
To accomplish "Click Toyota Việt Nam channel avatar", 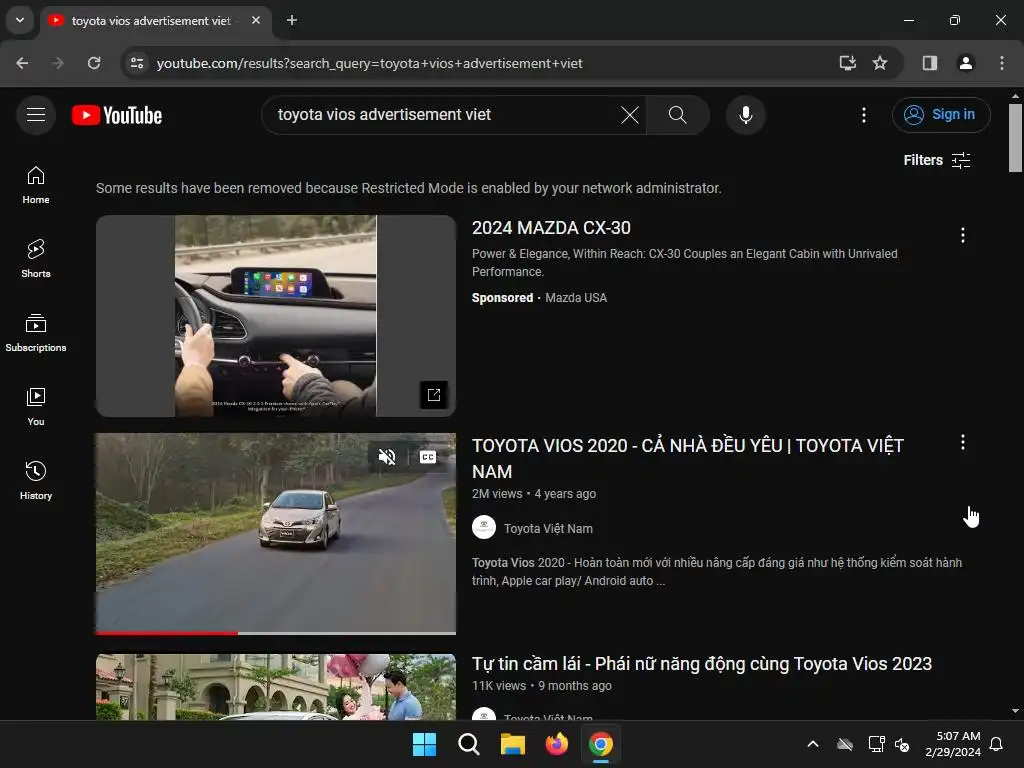I will click(484, 528).
